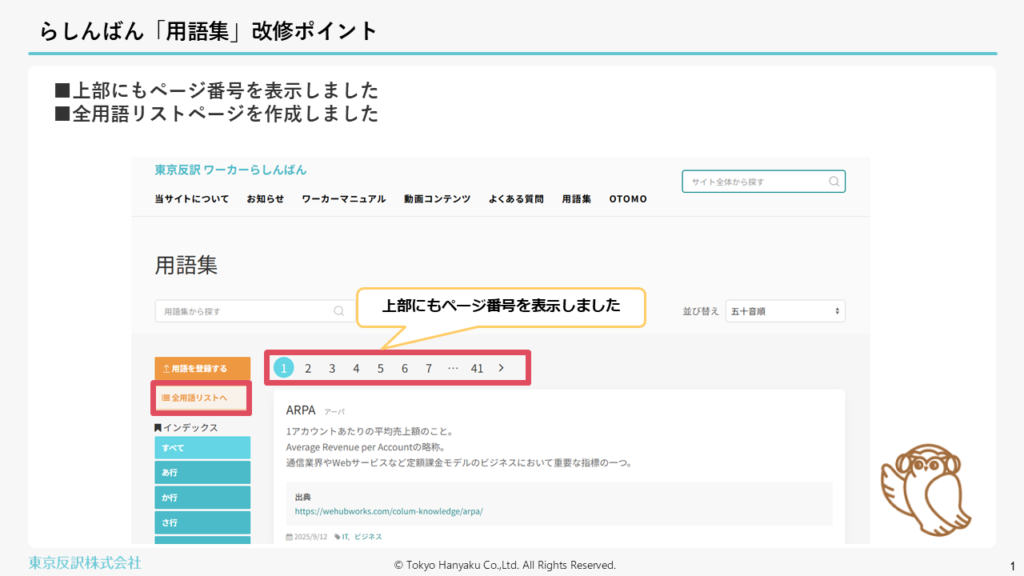The height and width of the screenshot is (576, 1024).
Task: Open the ワーカーマニュアル menu
Action: tap(343, 199)
